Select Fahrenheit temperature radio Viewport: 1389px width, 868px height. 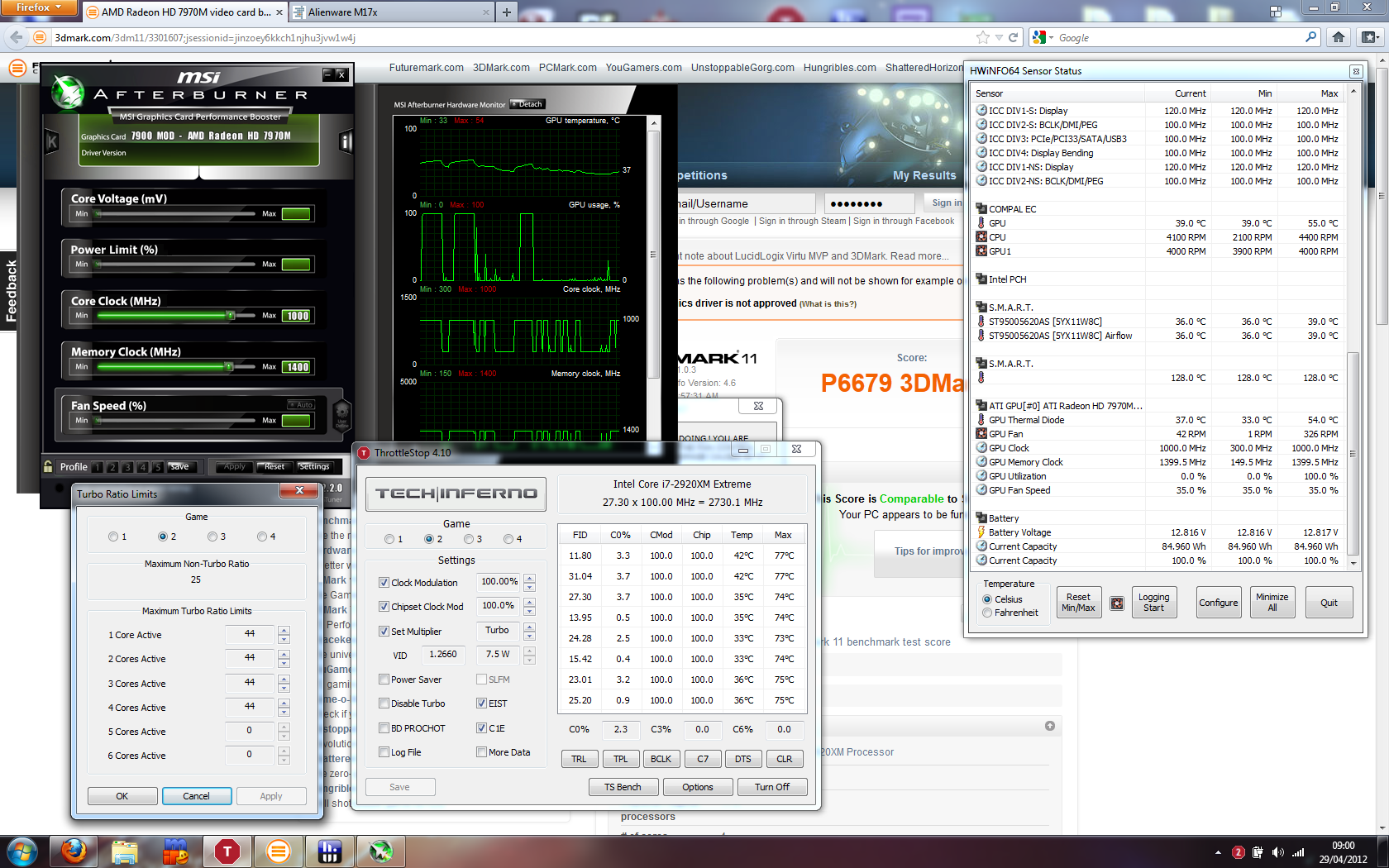click(987, 613)
